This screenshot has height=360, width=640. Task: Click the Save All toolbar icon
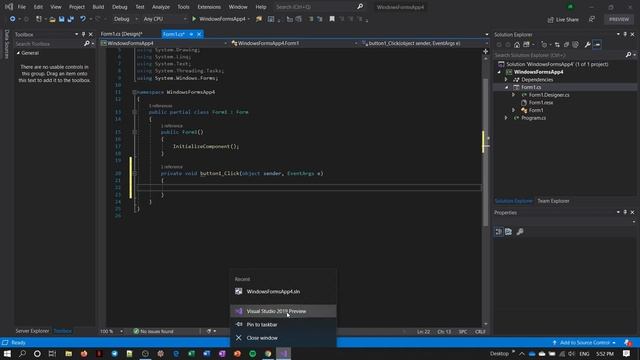tap(71, 19)
